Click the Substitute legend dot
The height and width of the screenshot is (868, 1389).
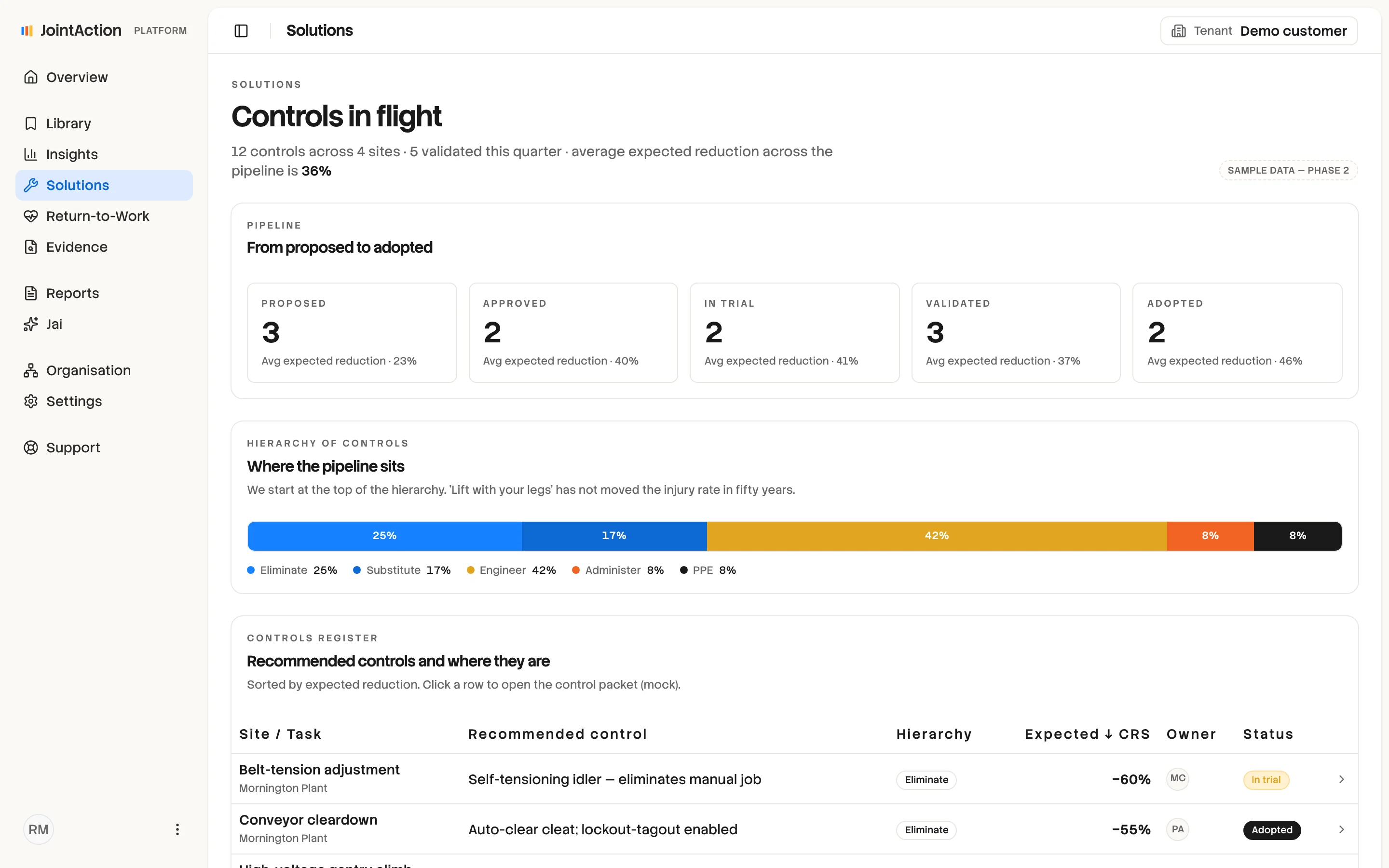[357, 570]
